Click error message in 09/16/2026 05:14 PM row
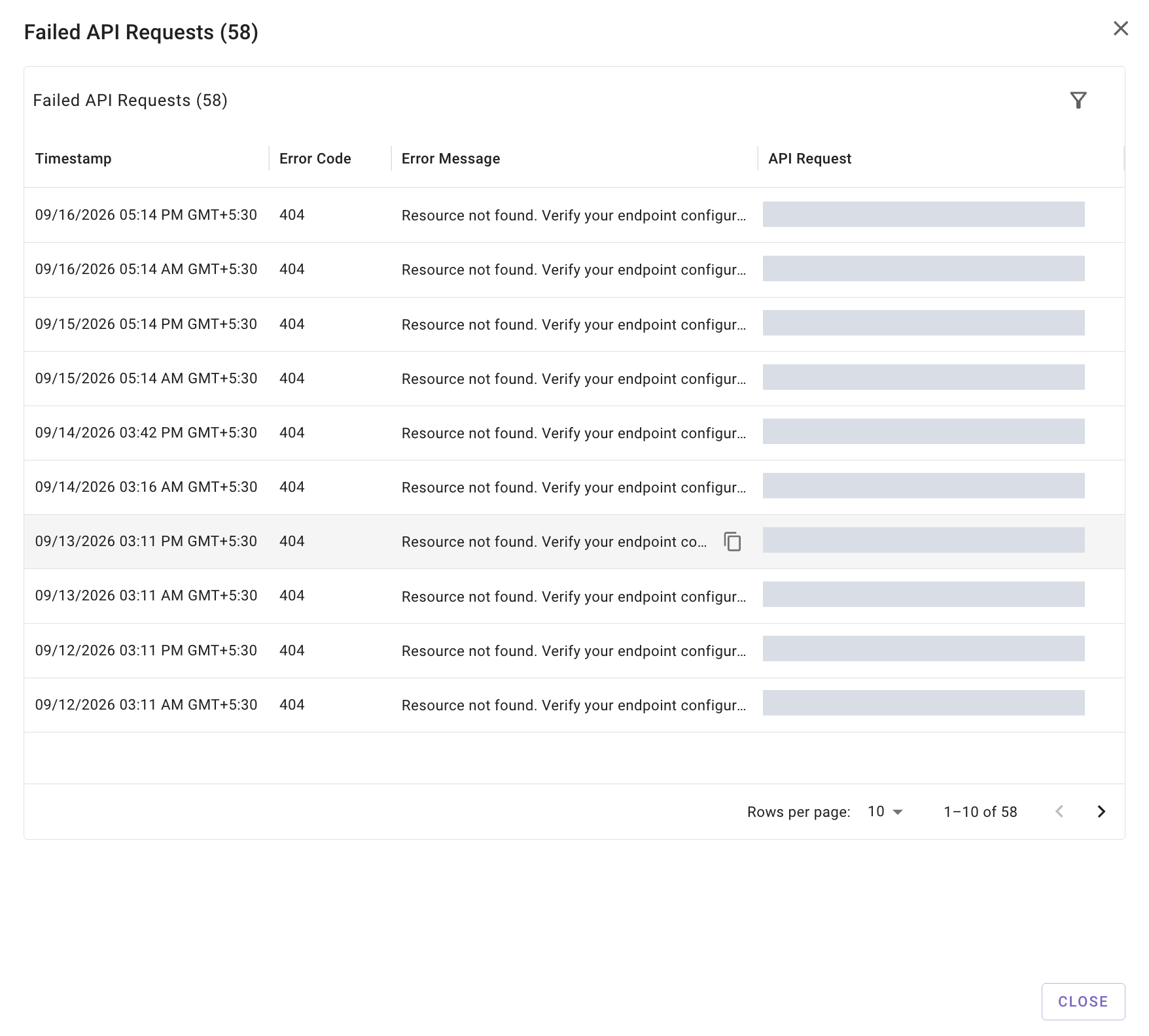Screen dimensions: 1149x1036 (x=574, y=215)
